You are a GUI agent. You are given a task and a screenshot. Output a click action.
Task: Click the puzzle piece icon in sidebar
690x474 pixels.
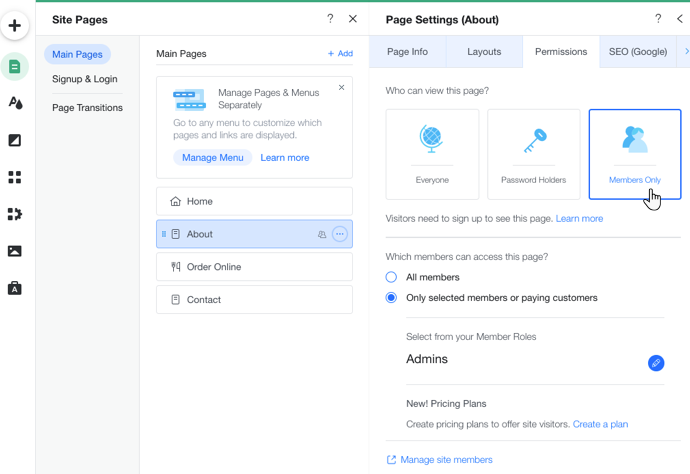tap(14, 214)
